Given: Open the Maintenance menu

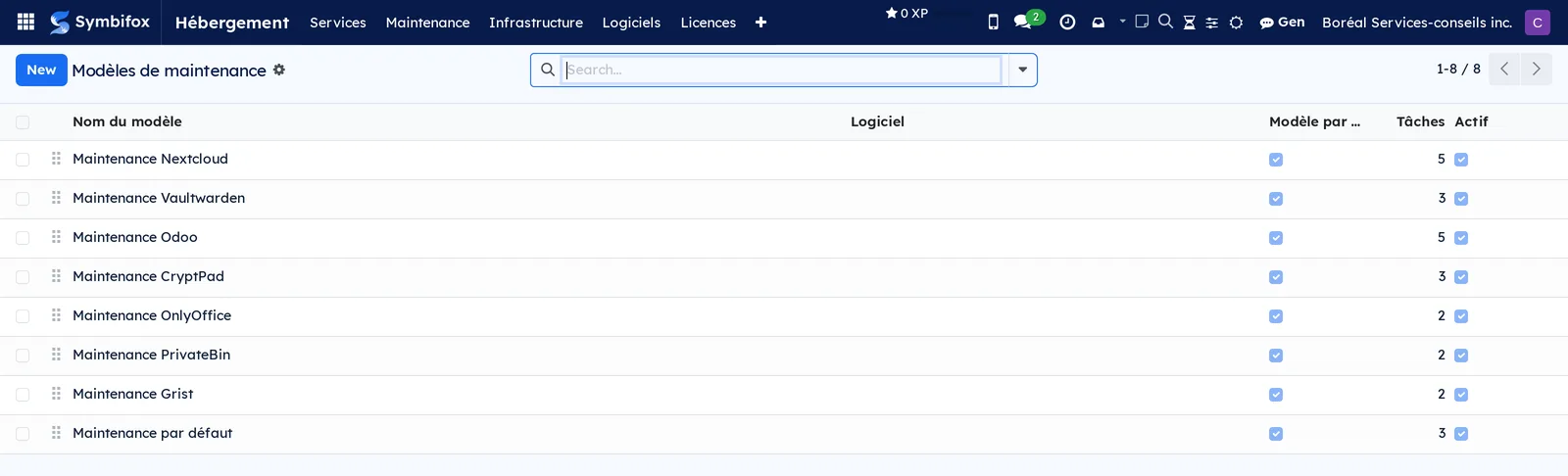Looking at the screenshot, I should click(x=427, y=23).
